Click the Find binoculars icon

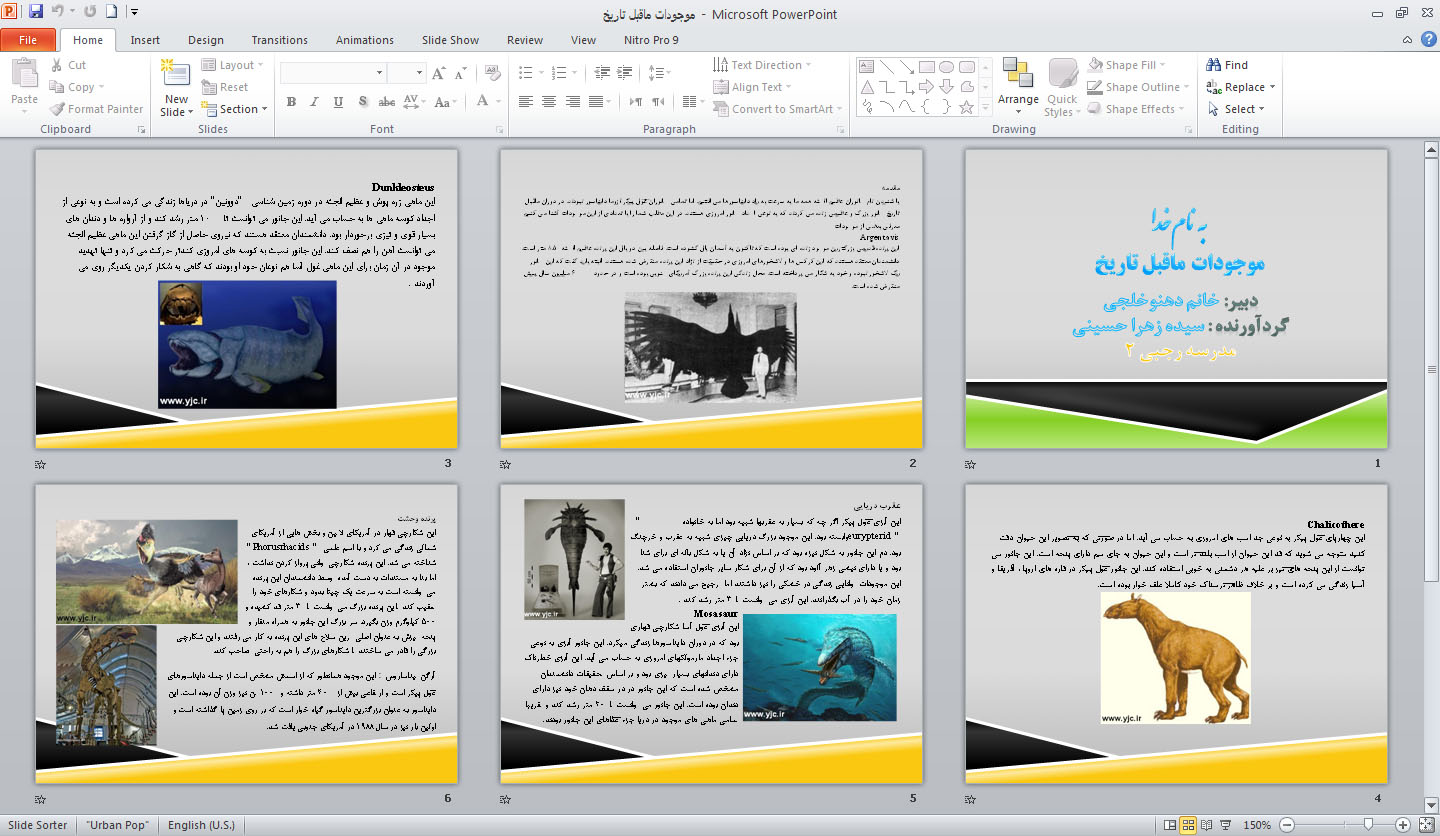(1214, 65)
